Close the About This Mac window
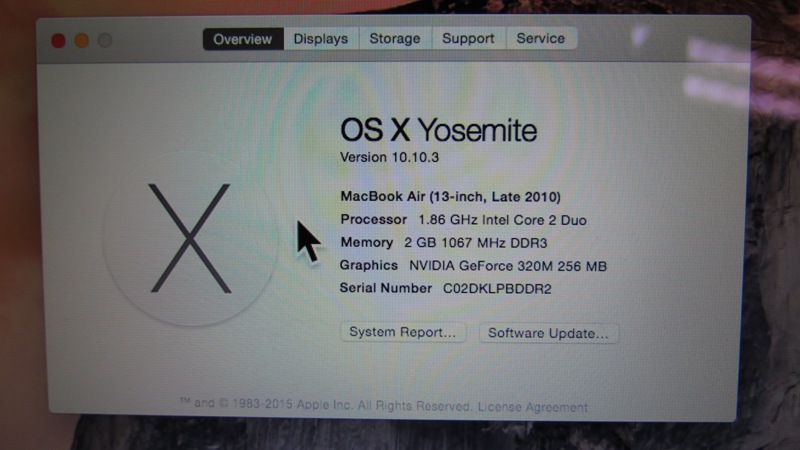This screenshot has height=450, width=800. [x=59, y=40]
